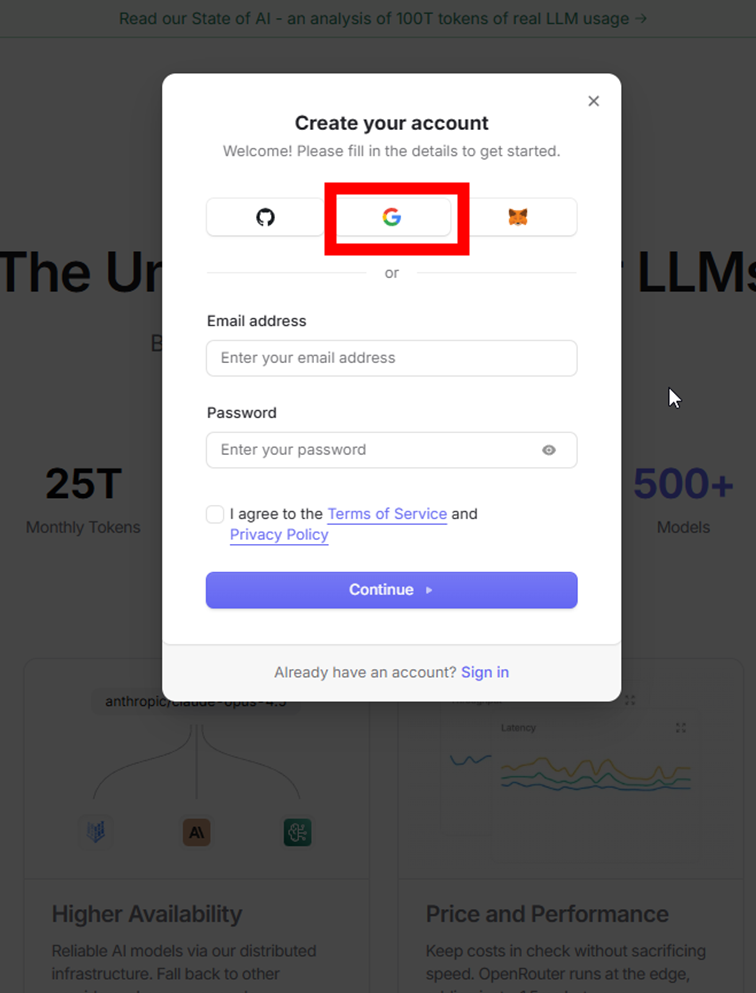Expand the Latency chart fullscreen icon
756x993 pixels.
click(681, 728)
